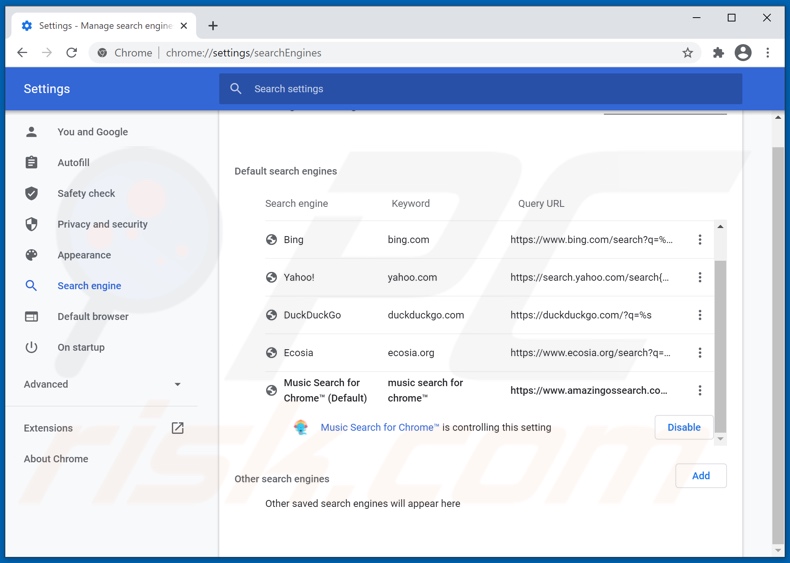Open more actions for Music Search for Chrome
This screenshot has height=563, width=790.
pyautogui.click(x=699, y=390)
